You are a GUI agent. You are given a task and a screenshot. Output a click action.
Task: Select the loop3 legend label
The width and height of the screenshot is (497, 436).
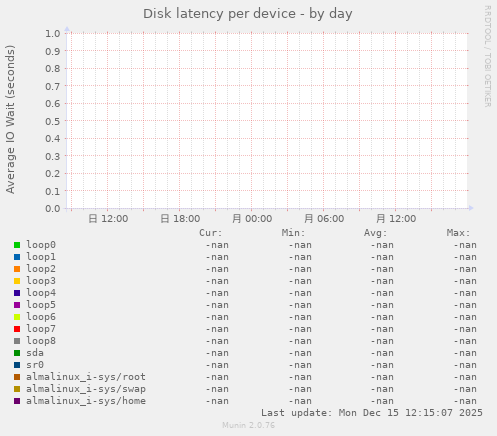point(41,281)
